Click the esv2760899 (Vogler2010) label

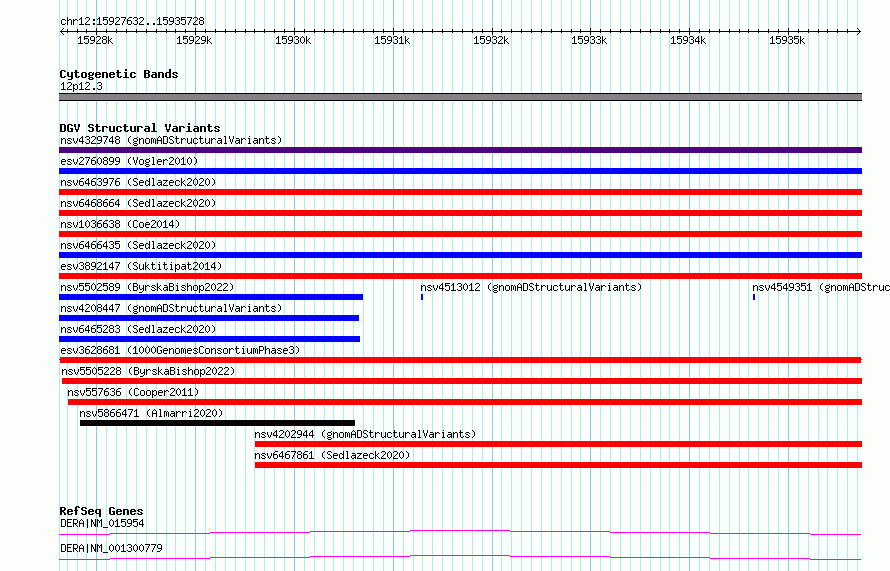click(129, 161)
